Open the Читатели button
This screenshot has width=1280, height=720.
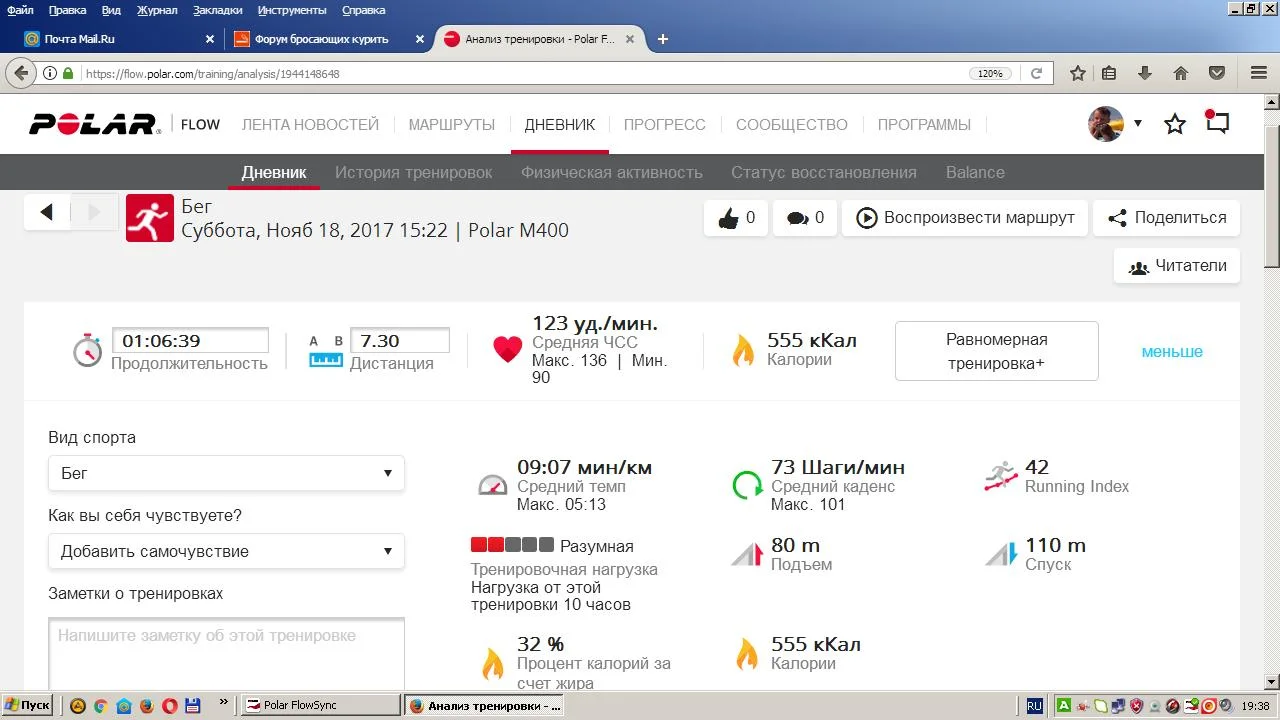(1177, 266)
